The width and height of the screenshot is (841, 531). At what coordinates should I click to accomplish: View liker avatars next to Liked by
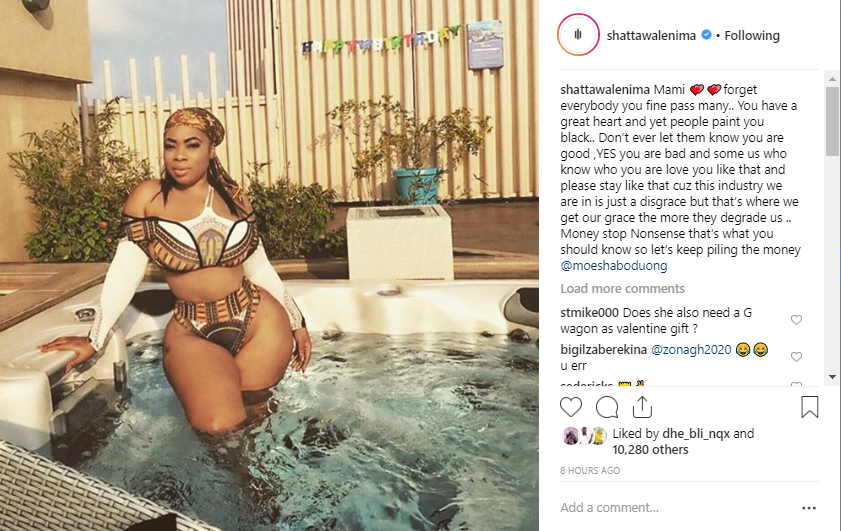(584, 436)
